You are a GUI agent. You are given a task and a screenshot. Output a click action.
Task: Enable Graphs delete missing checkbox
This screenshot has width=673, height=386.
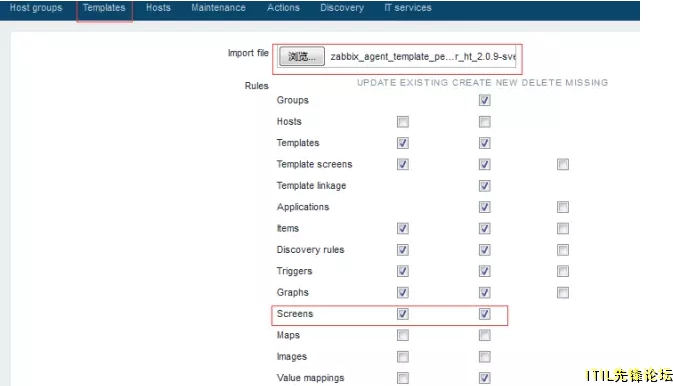[x=563, y=293]
